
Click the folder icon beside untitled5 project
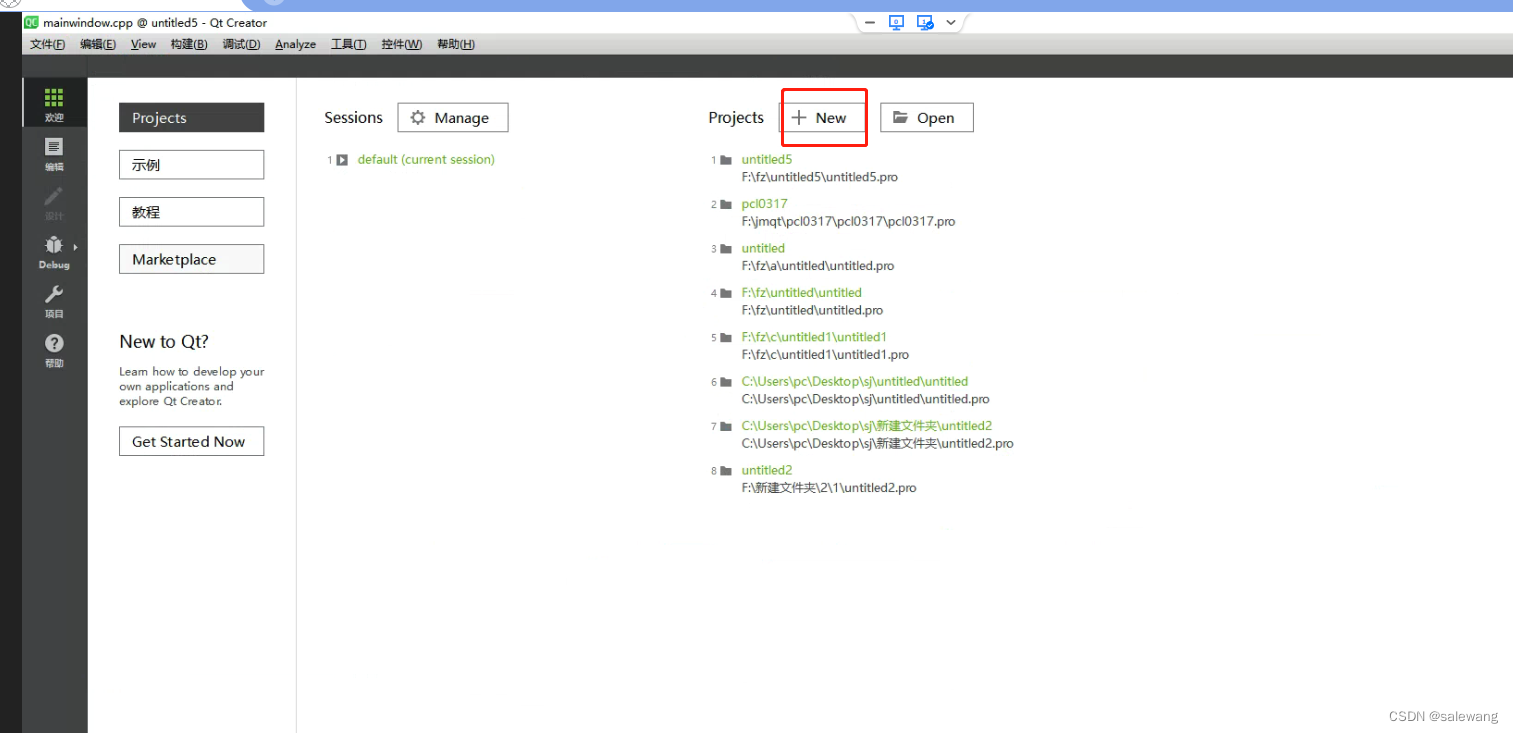tap(726, 160)
